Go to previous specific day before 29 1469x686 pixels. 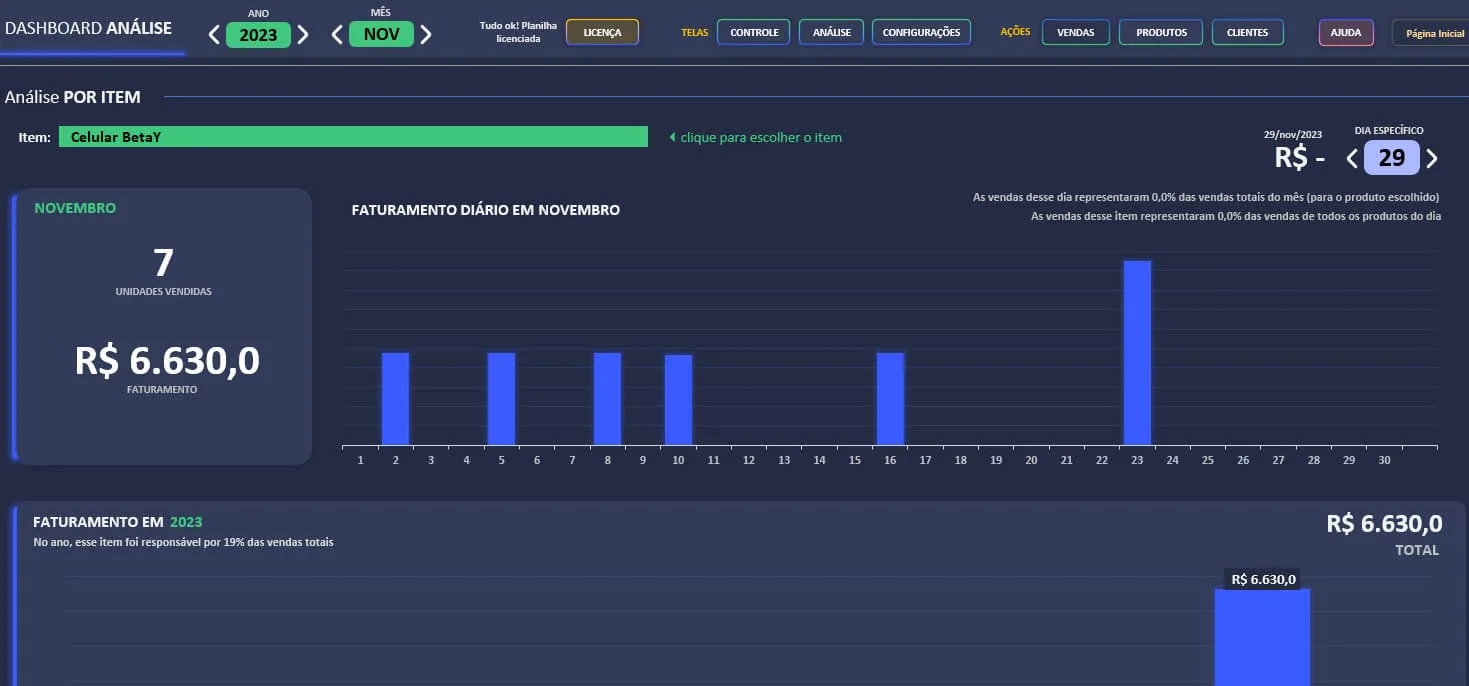click(1352, 158)
